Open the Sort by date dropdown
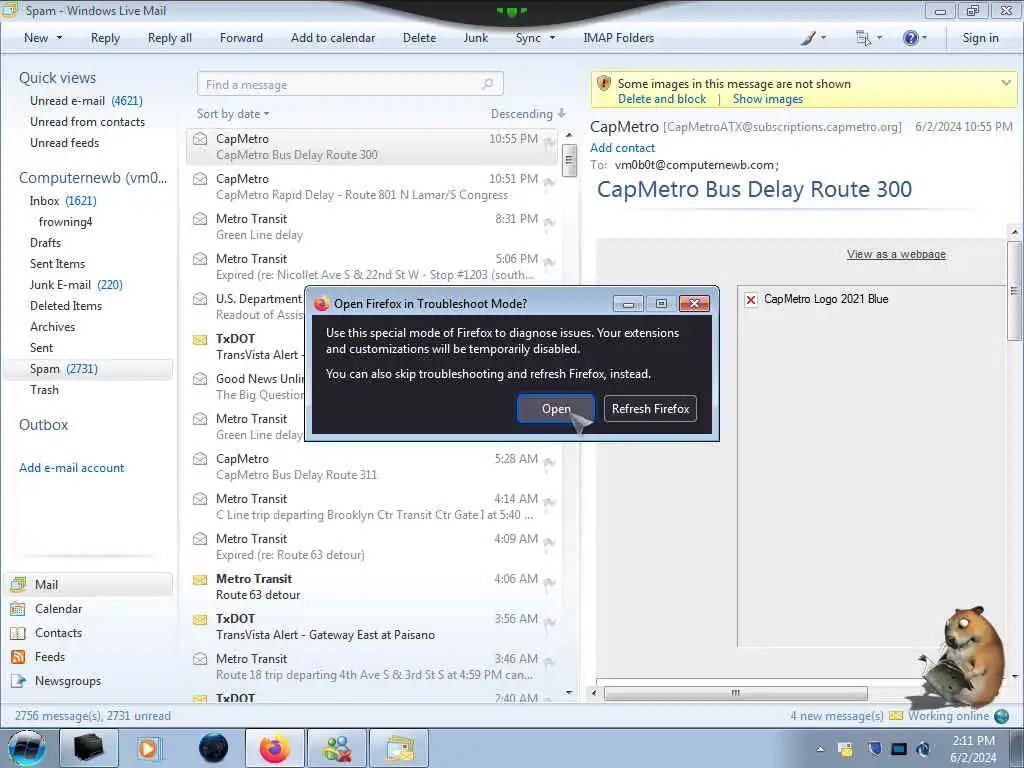The image size is (1024, 768). click(x=233, y=114)
